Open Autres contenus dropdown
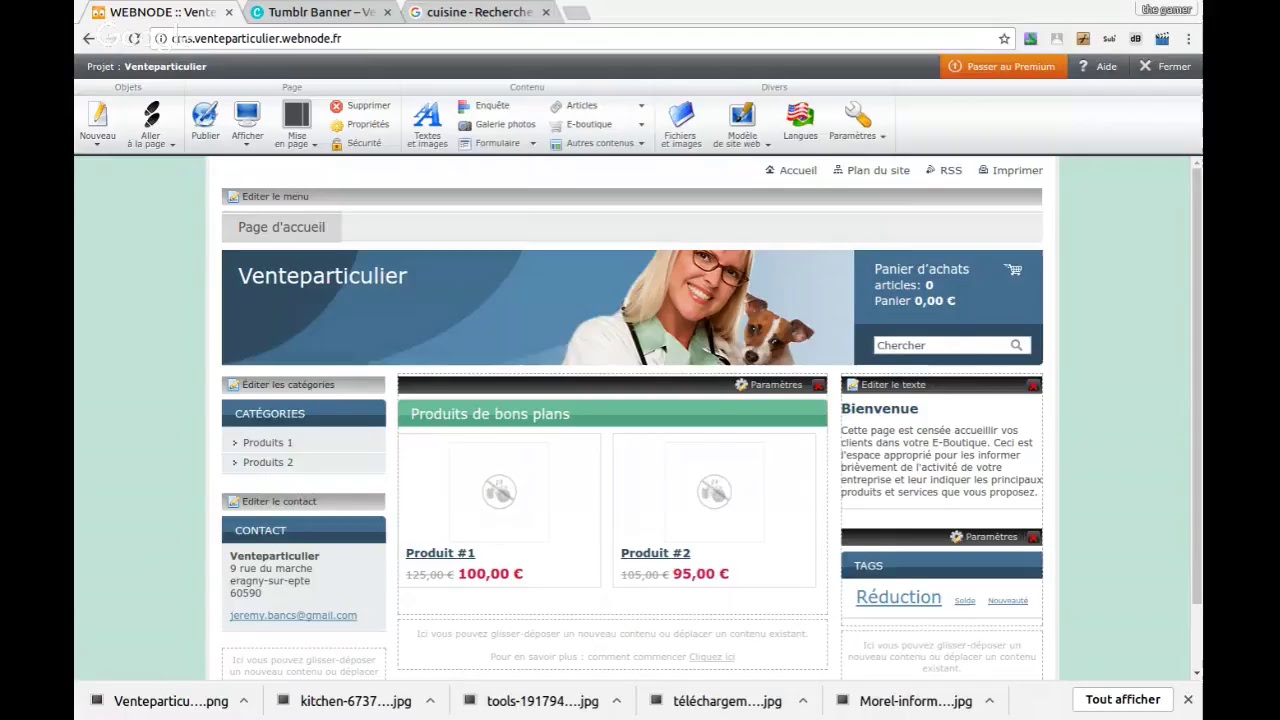Viewport: 1280px width, 720px height. (x=597, y=143)
